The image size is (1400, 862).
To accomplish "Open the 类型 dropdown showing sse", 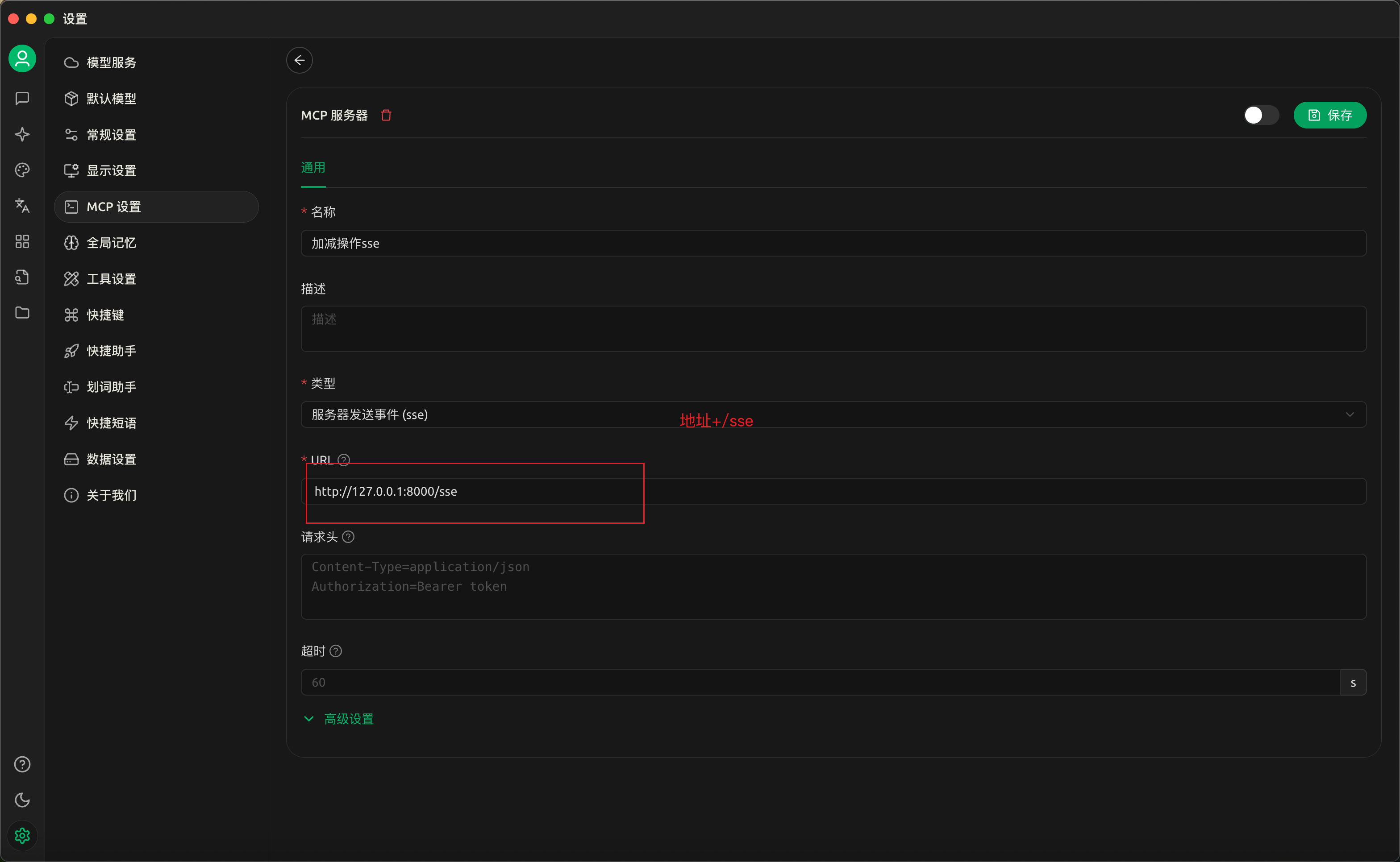I will 833,414.
